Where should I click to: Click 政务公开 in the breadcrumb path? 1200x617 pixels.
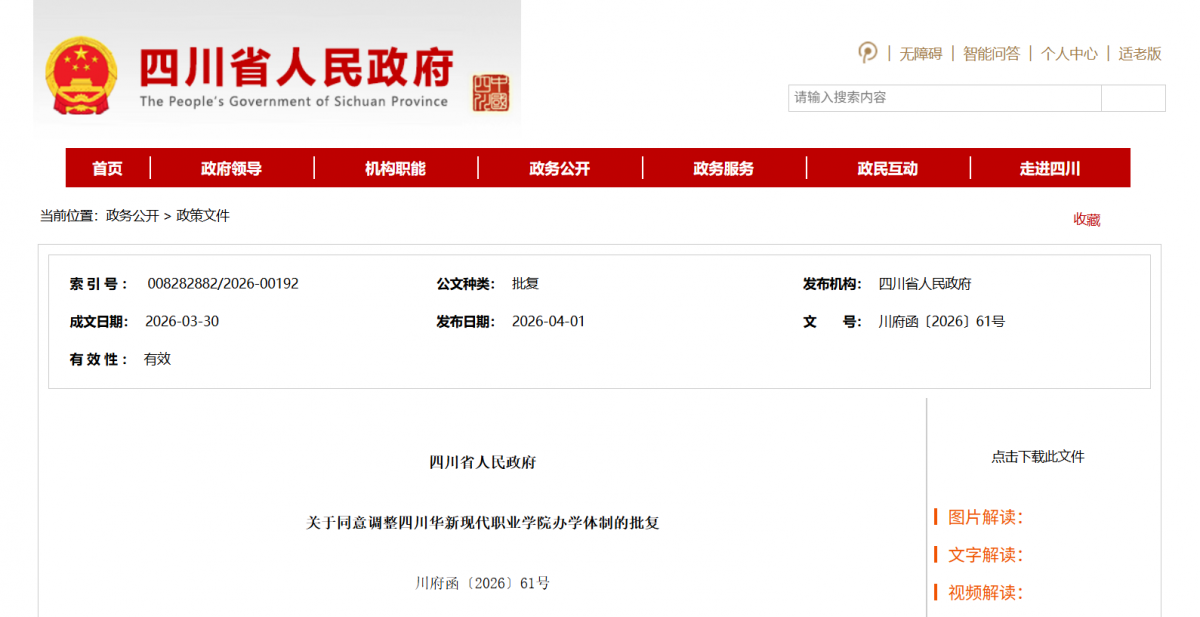coord(132,215)
